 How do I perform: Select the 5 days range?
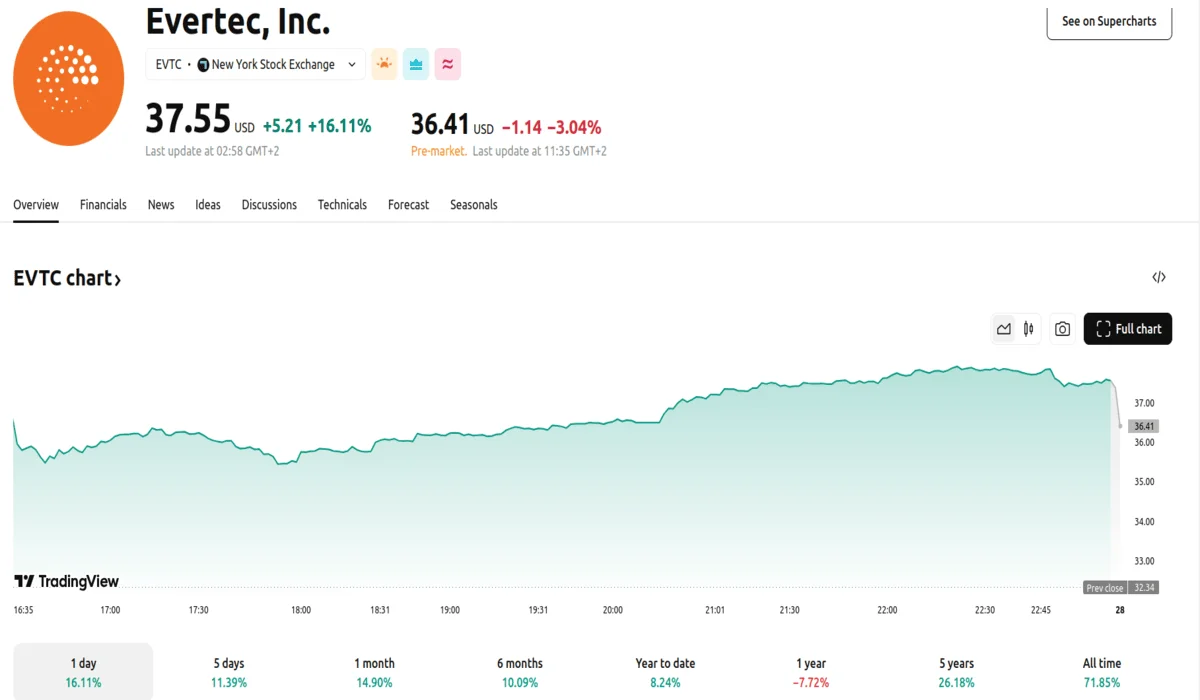coord(229,672)
